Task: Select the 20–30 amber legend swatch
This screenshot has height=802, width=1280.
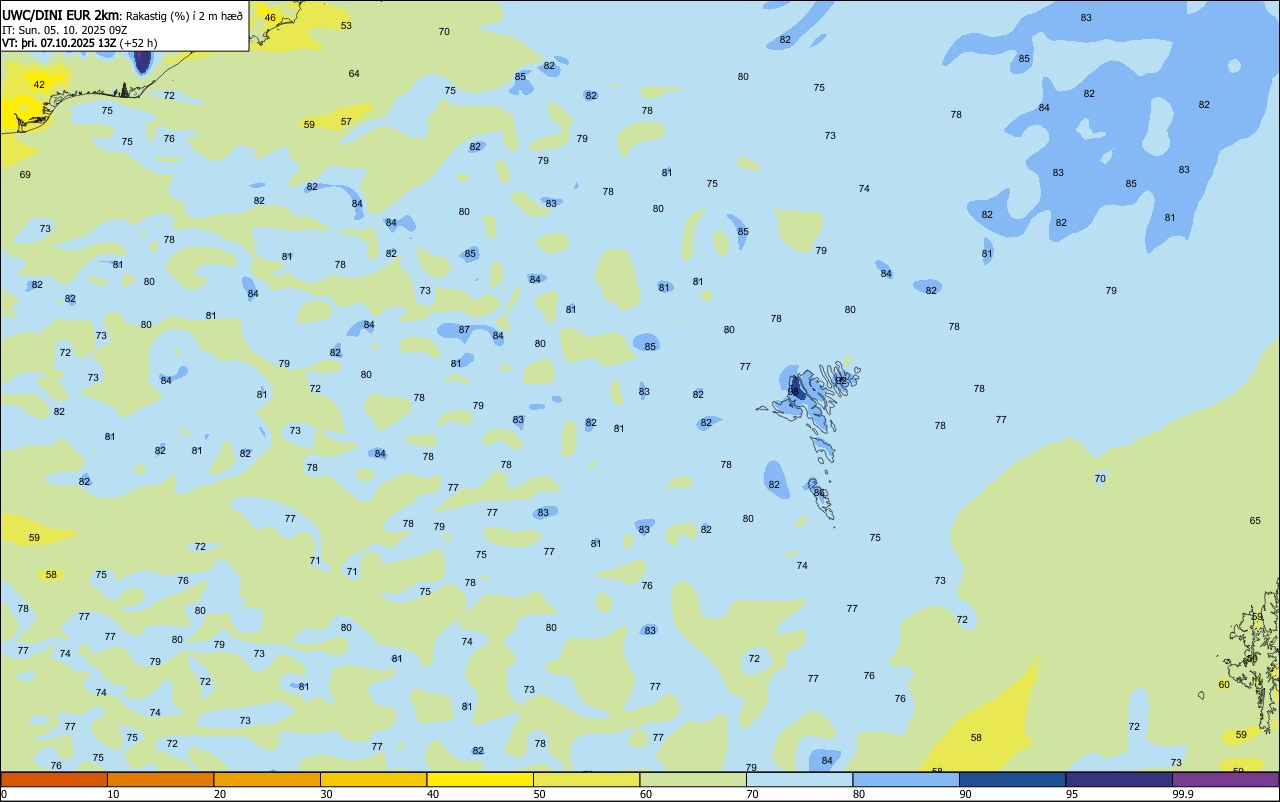Action: (x=267, y=779)
